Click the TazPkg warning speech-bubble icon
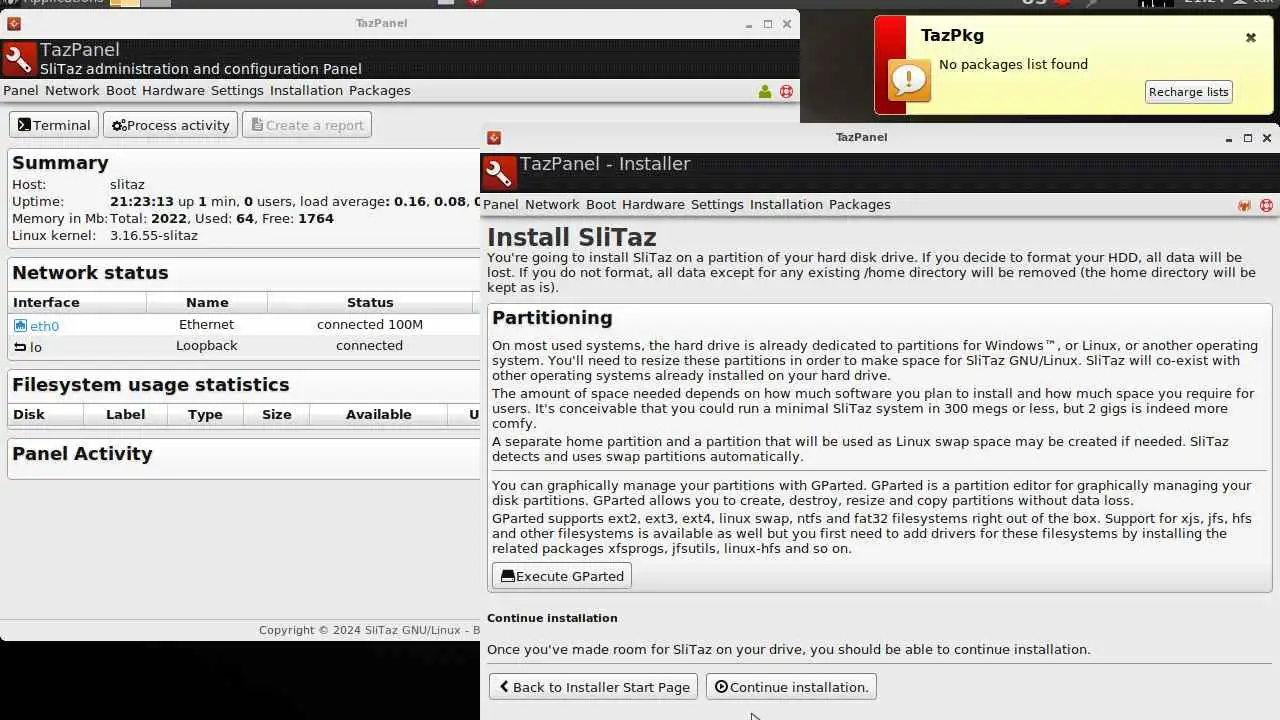The image size is (1280, 720). (910, 79)
